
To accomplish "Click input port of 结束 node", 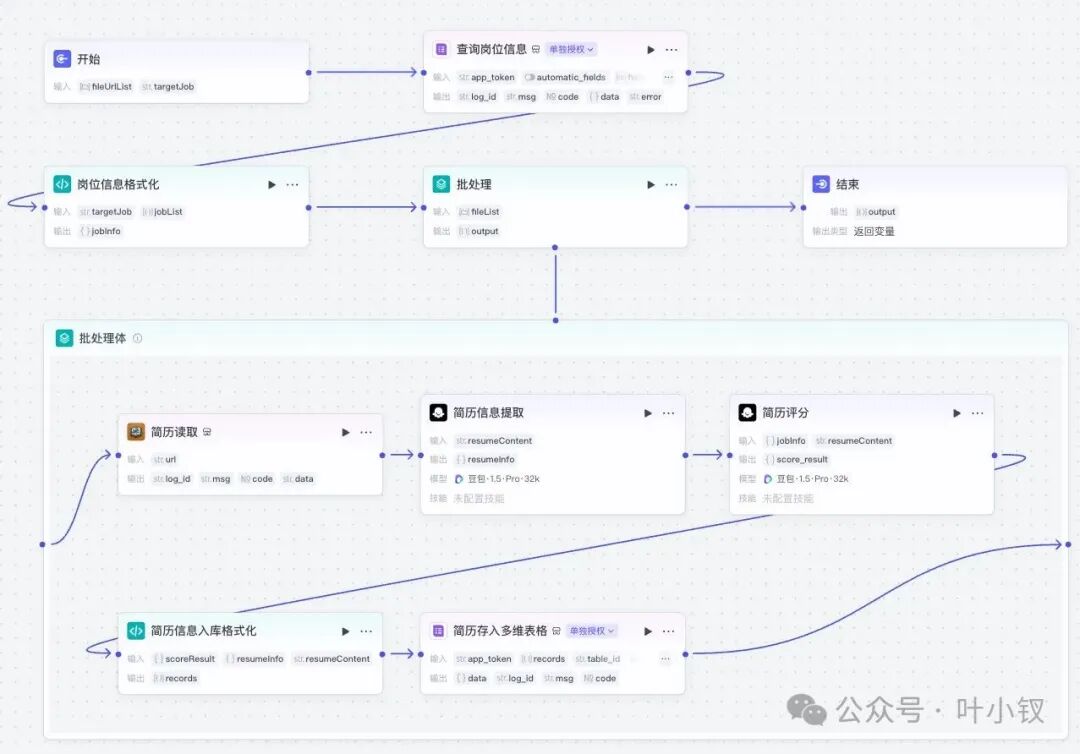I will [803, 207].
